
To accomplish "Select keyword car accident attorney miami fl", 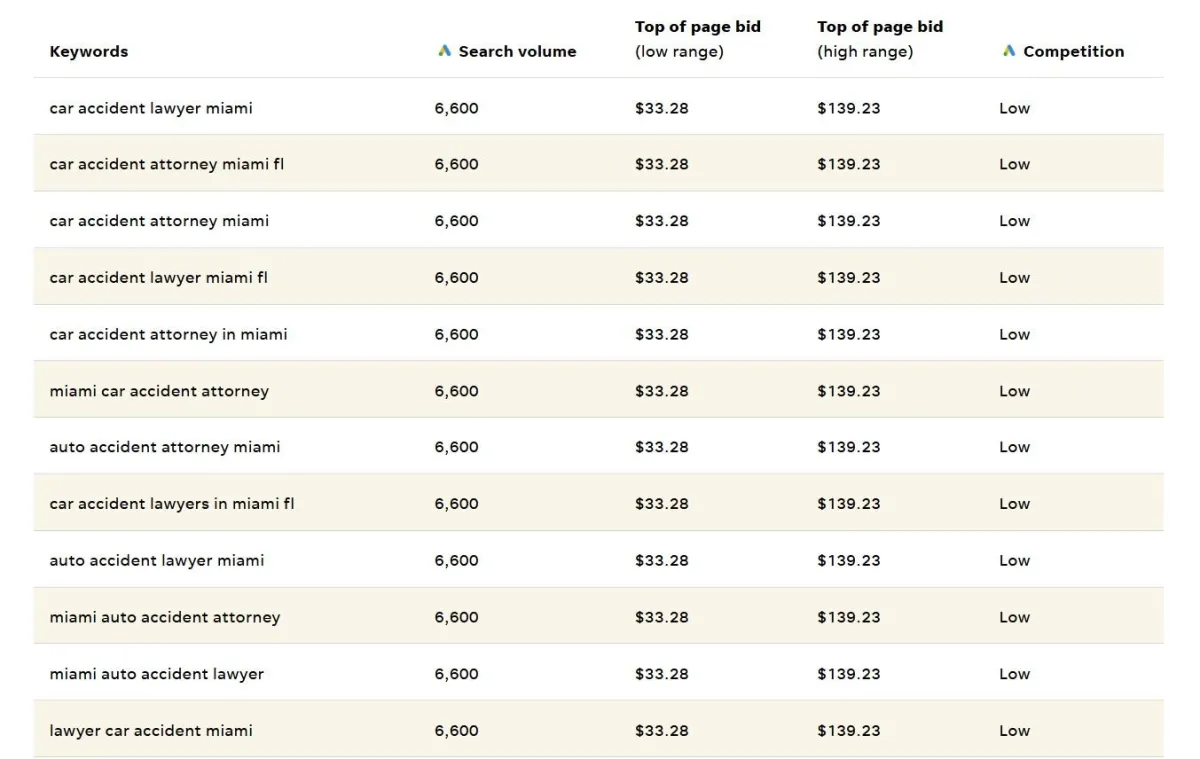I will [167, 164].
